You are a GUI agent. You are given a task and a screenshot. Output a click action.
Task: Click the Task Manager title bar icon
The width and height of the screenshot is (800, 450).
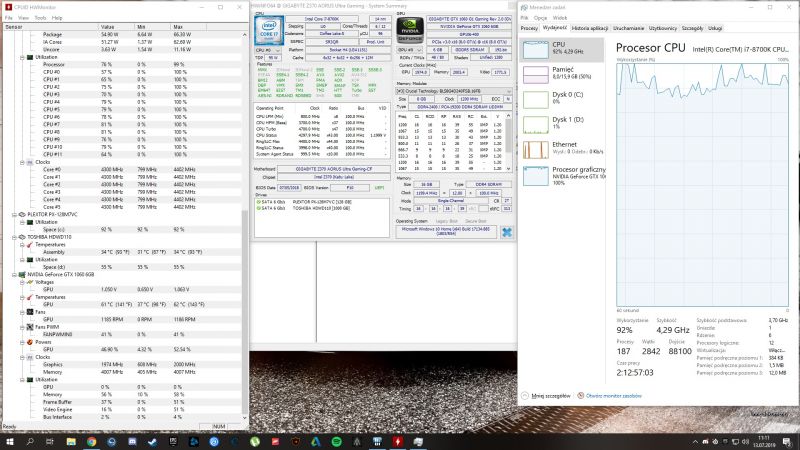523,8
